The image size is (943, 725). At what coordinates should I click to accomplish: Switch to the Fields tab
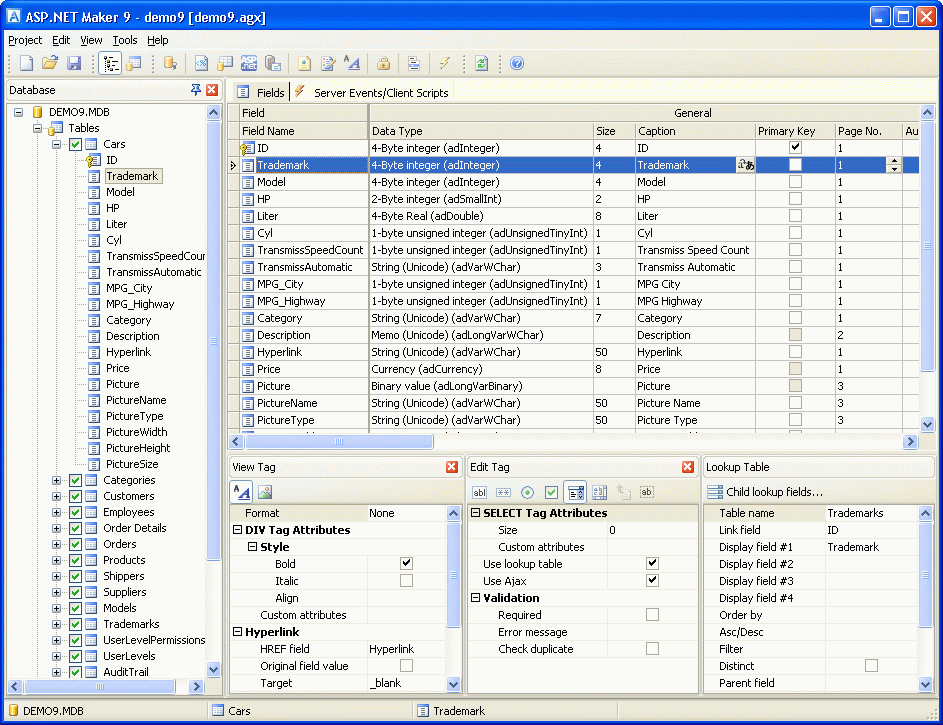(260, 93)
